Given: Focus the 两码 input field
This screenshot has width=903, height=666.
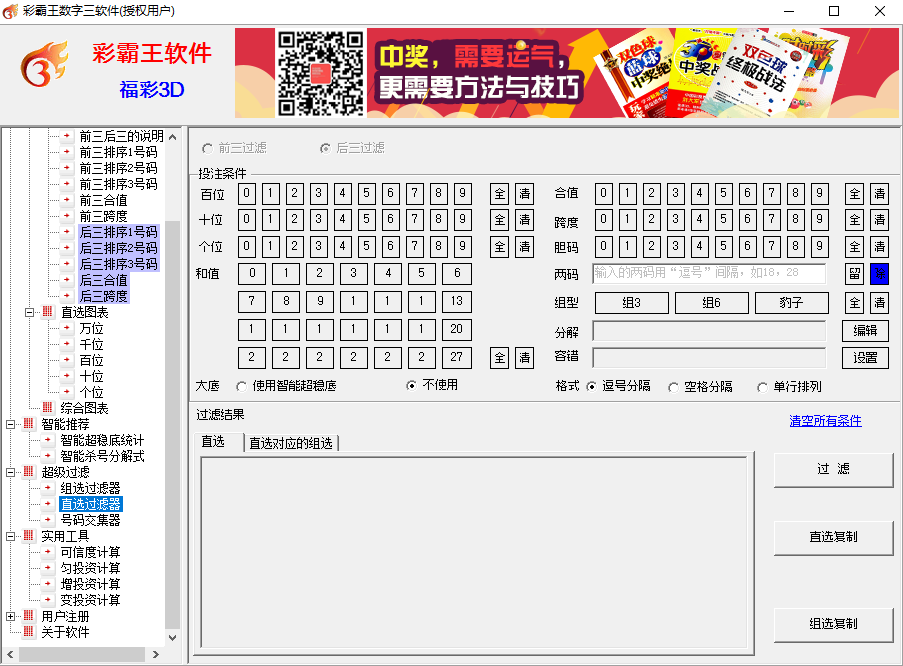Looking at the screenshot, I should click(x=709, y=273).
